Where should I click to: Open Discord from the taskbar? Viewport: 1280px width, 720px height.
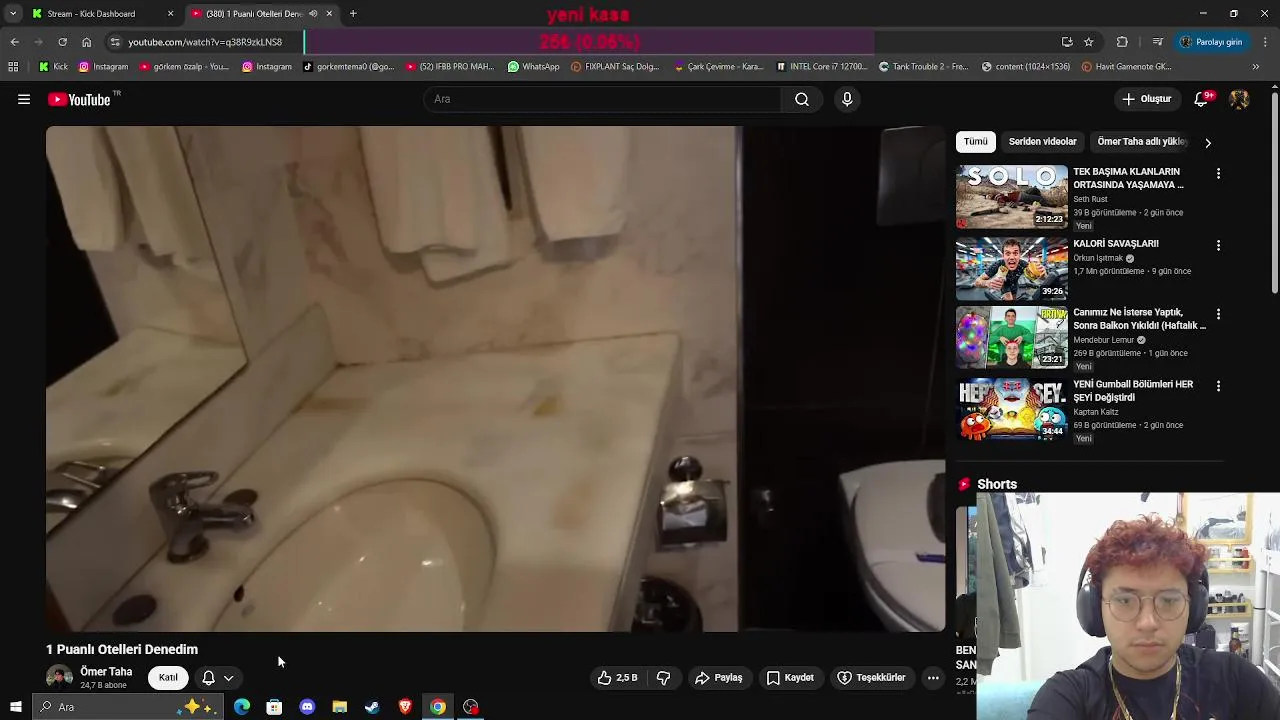click(307, 707)
